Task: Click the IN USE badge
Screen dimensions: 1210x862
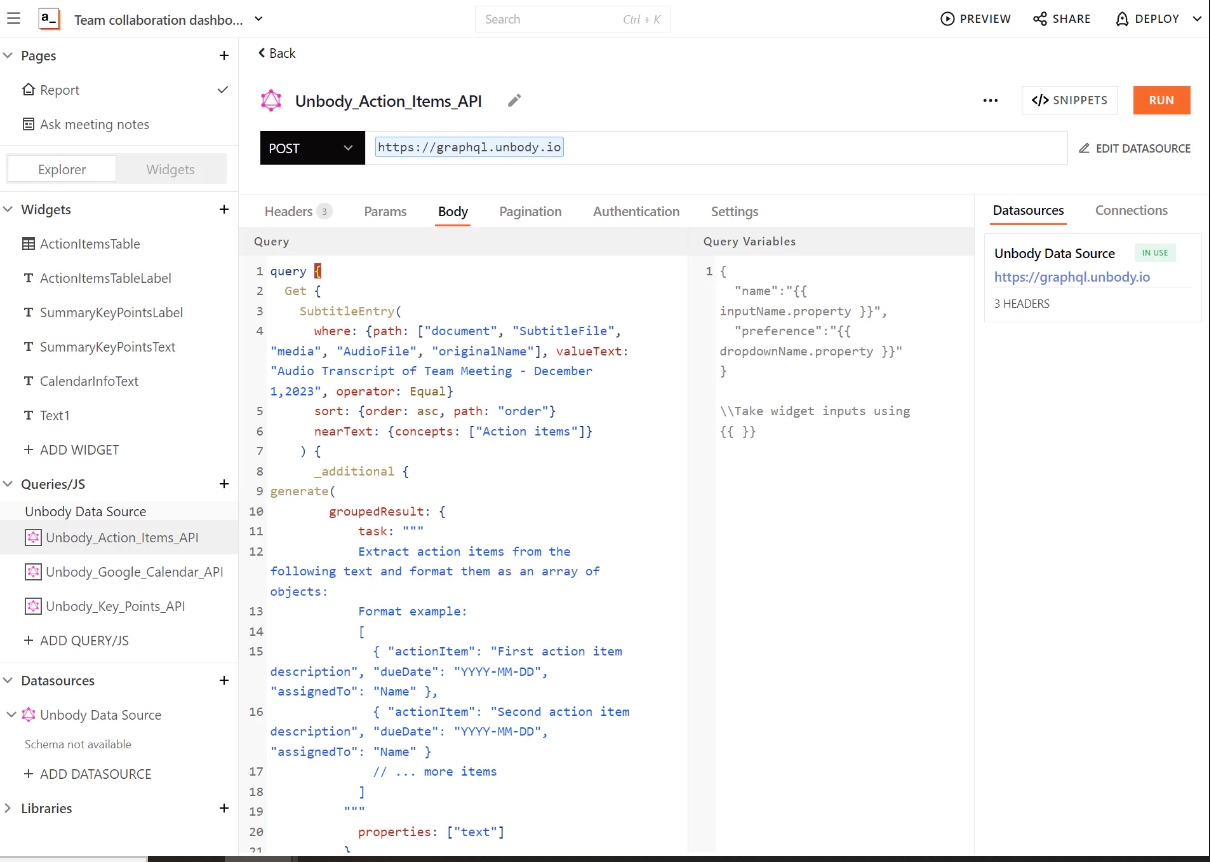Action: click(1155, 253)
